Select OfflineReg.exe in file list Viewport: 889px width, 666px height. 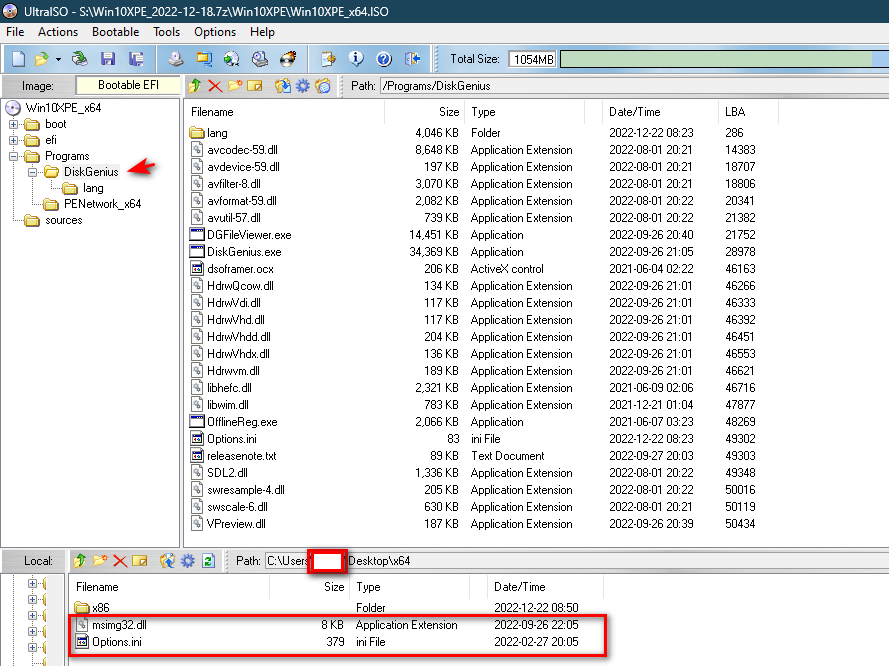242,422
